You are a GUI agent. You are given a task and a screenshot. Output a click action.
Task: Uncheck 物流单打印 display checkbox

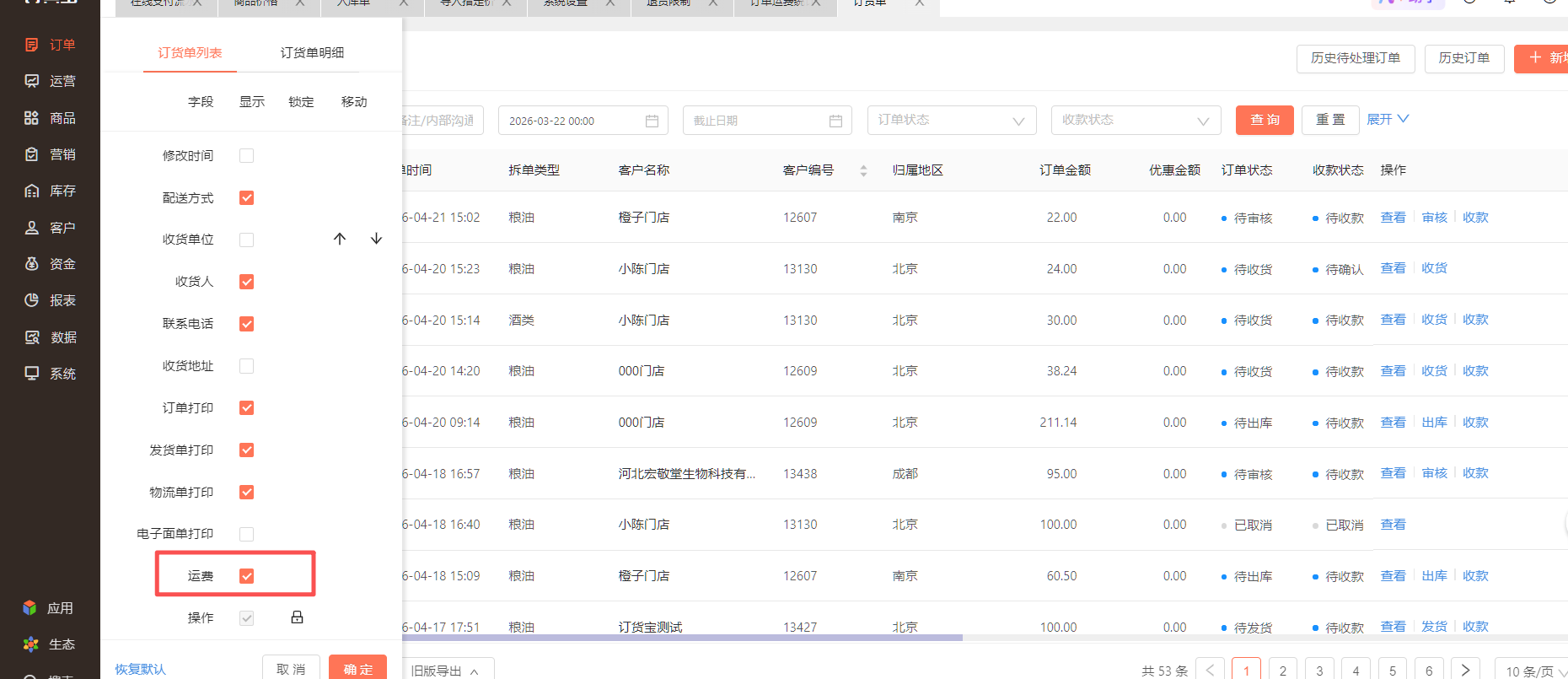tap(246, 492)
